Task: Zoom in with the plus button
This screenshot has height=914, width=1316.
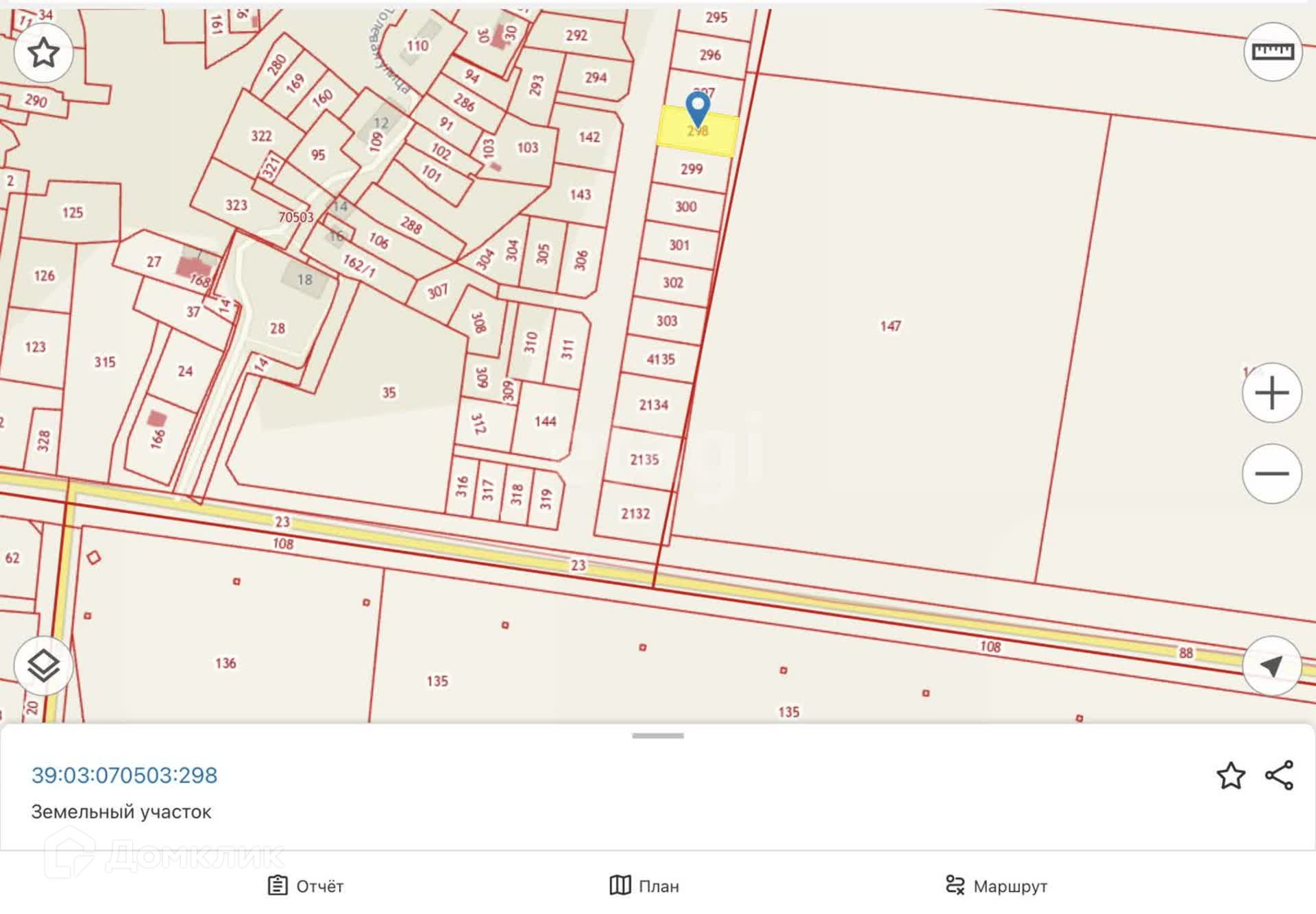Action: click(x=1271, y=393)
